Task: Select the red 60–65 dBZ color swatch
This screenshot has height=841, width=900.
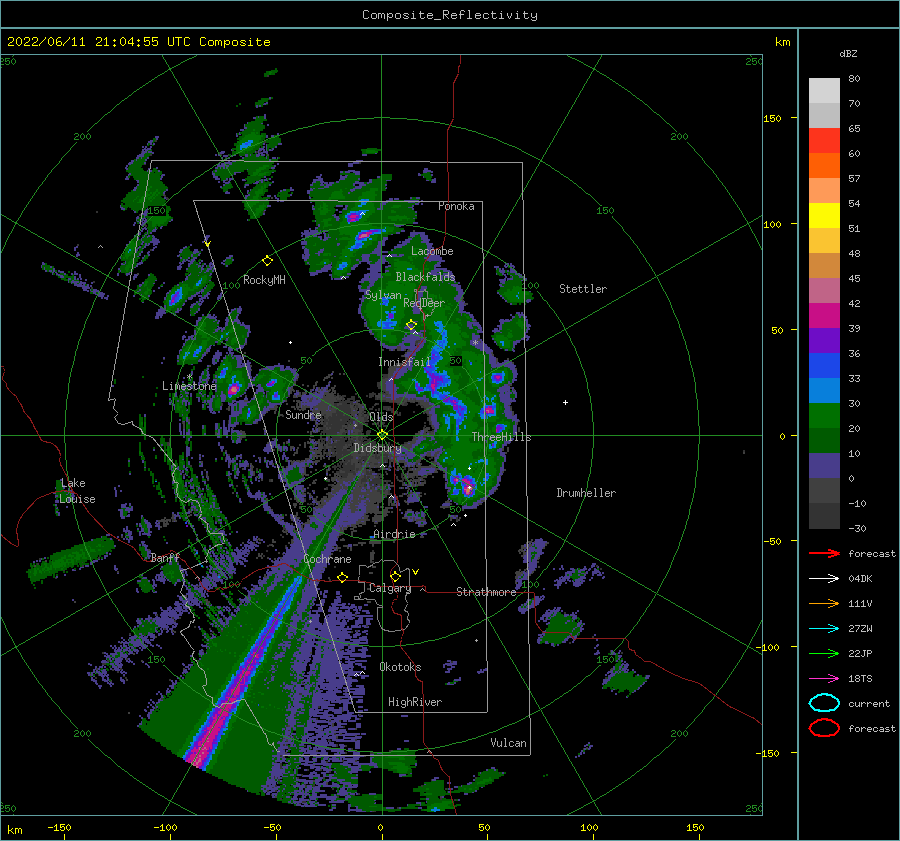Action: click(x=824, y=140)
